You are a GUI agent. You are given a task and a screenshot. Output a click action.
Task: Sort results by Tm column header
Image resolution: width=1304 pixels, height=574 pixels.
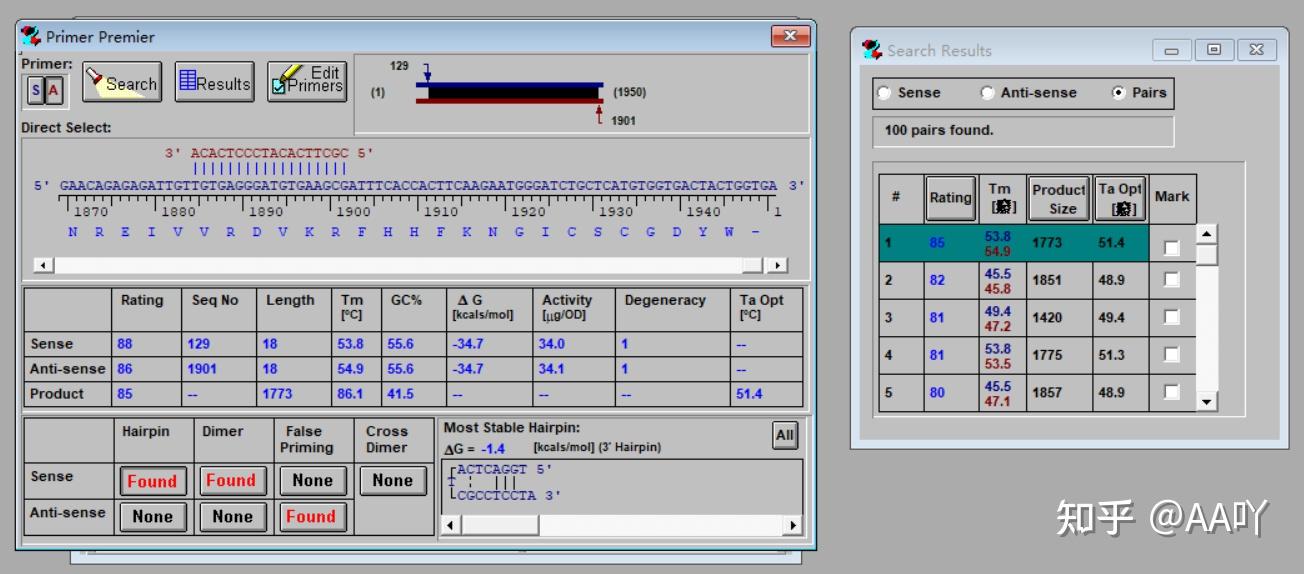(1000, 198)
